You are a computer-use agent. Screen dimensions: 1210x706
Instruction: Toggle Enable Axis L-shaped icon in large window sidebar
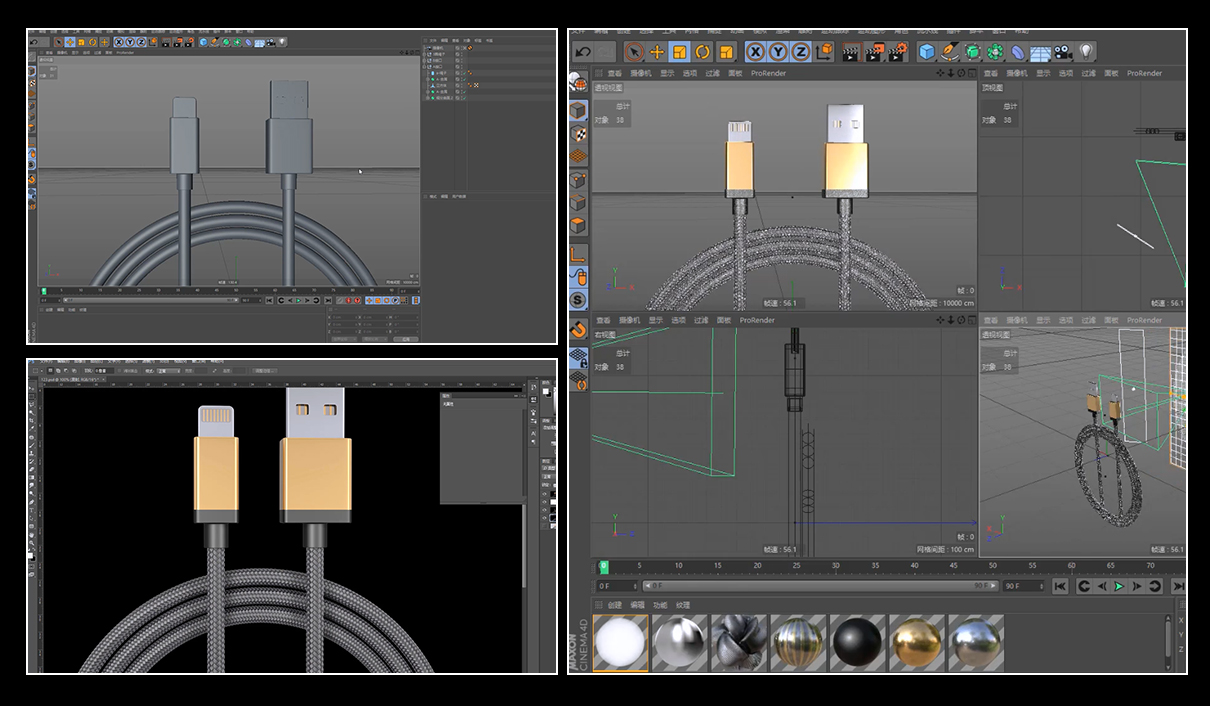pyautogui.click(x=579, y=253)
